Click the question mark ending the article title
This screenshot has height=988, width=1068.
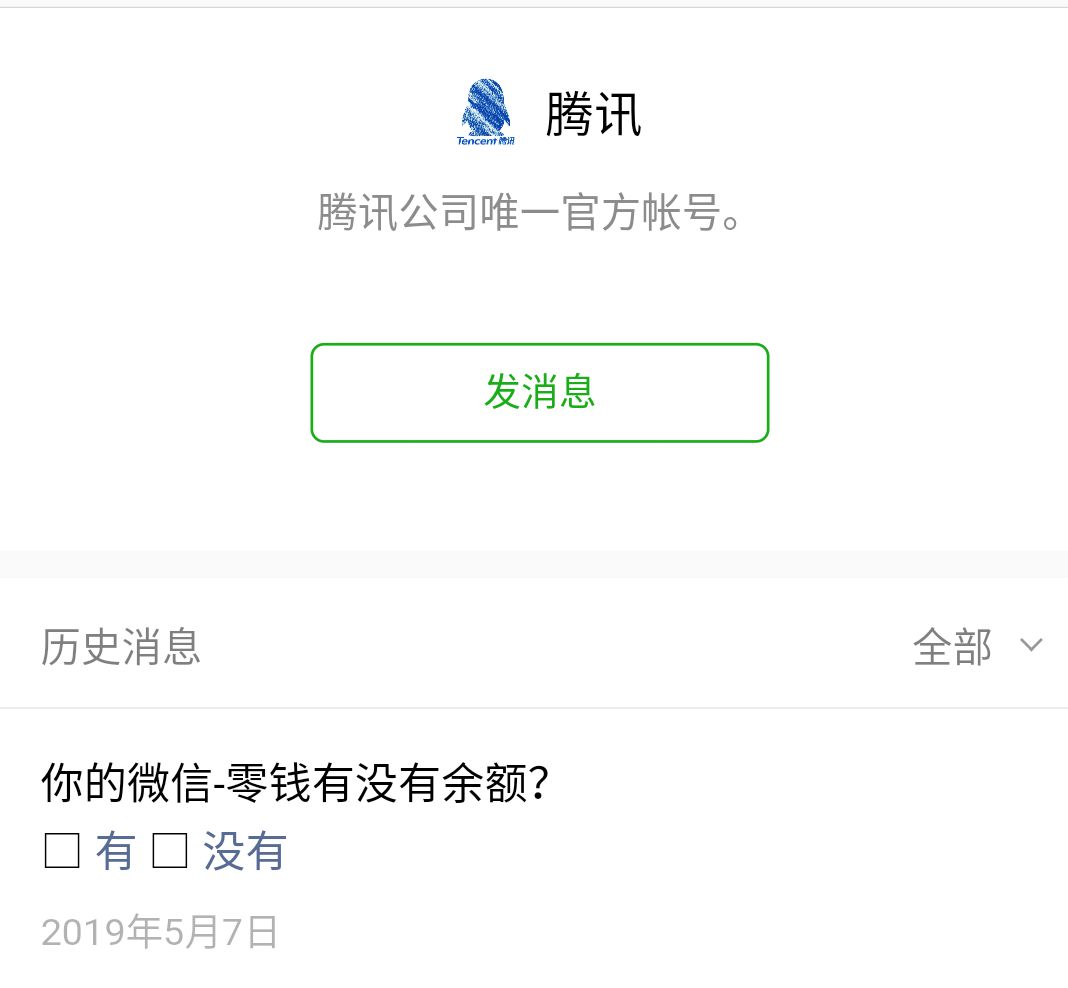coord(539,783)
